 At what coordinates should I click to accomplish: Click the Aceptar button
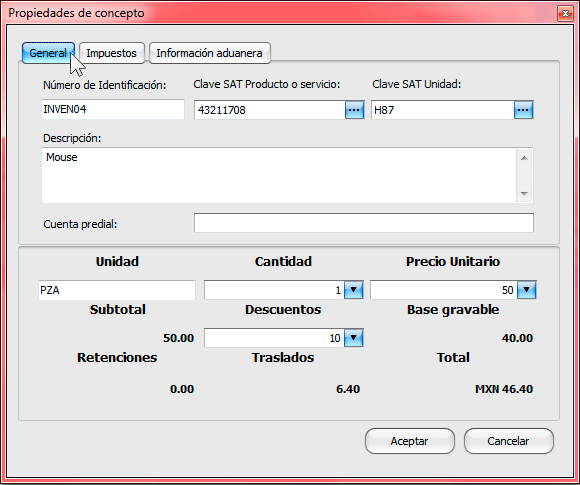tap(409, 441)
